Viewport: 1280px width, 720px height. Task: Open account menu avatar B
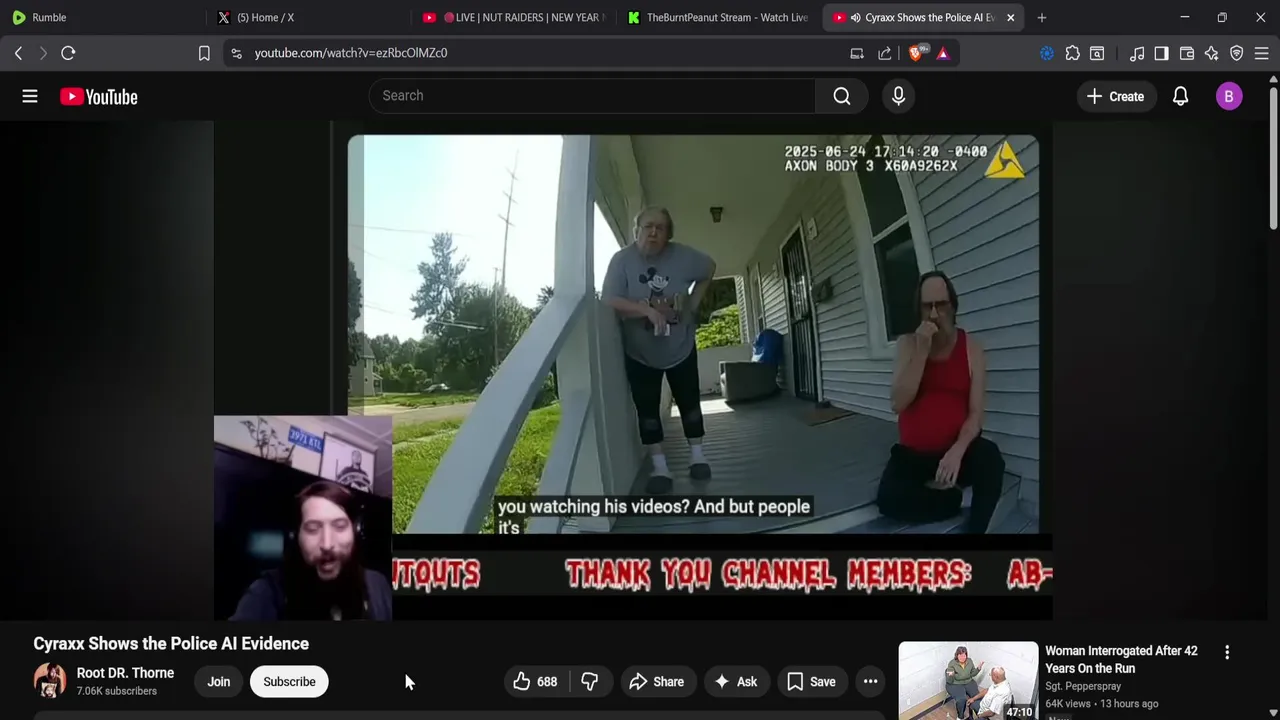[x=1229, y=96]
